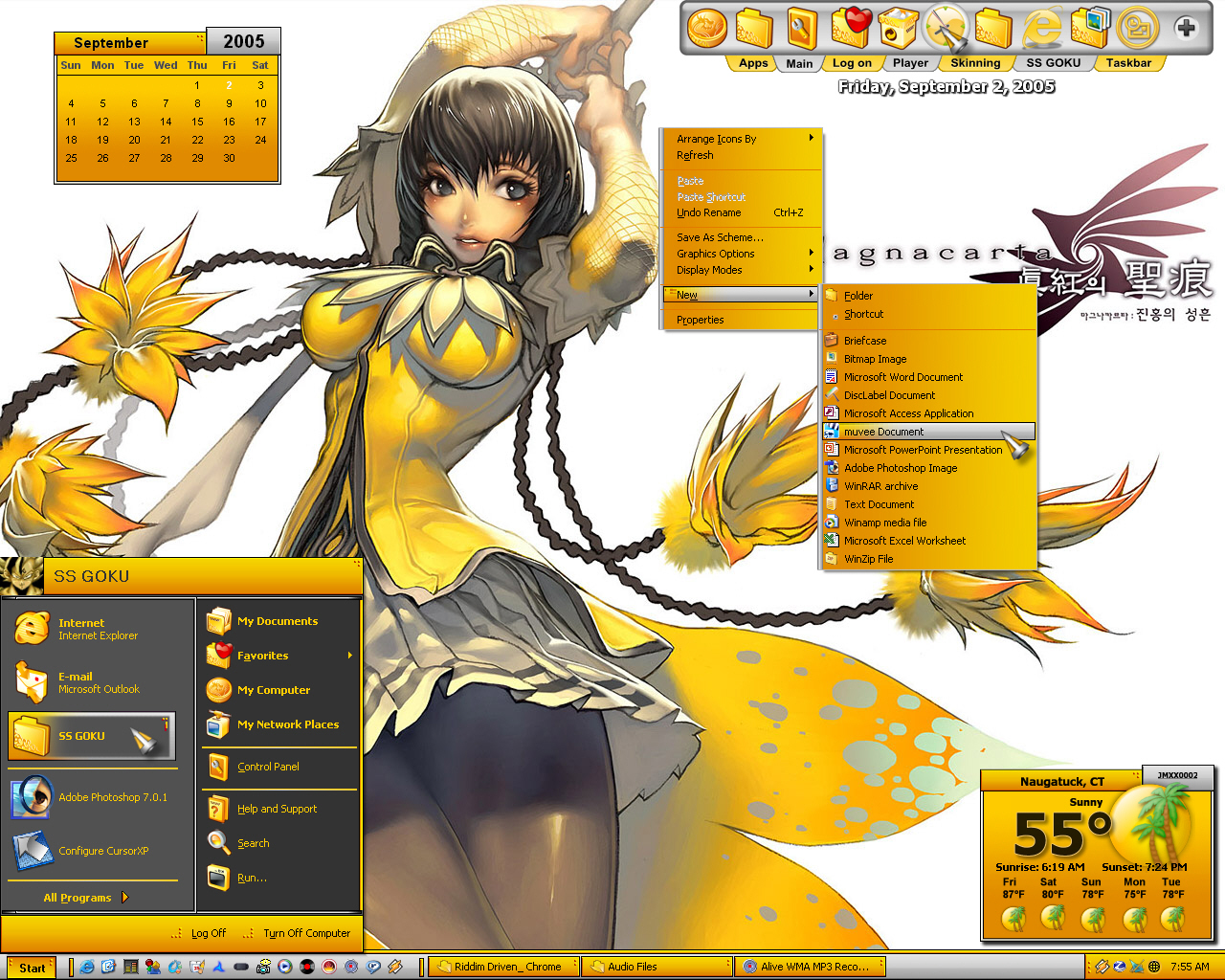The height and width of the screenshot is (980, 1225).
Task: Choose Refresh in the context menu
Action: pyautogui.click(x=743, y=155)
